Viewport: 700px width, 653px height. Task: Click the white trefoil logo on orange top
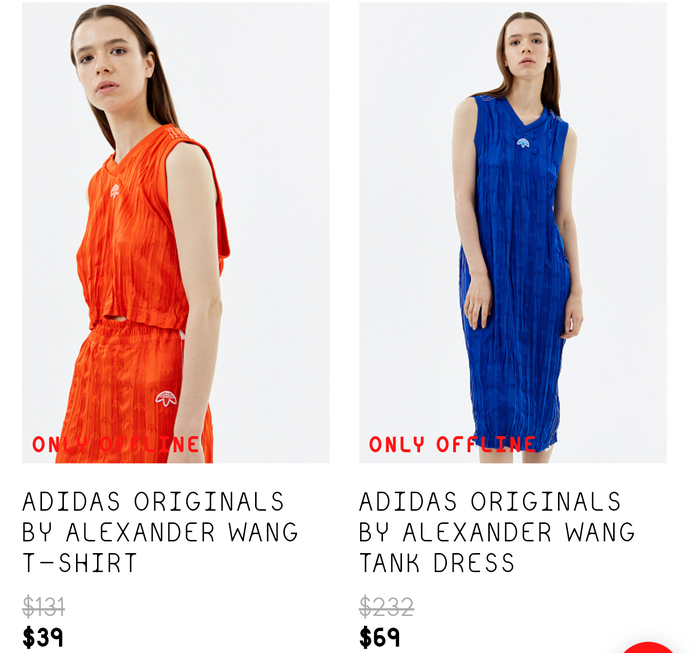click(115, 191)
